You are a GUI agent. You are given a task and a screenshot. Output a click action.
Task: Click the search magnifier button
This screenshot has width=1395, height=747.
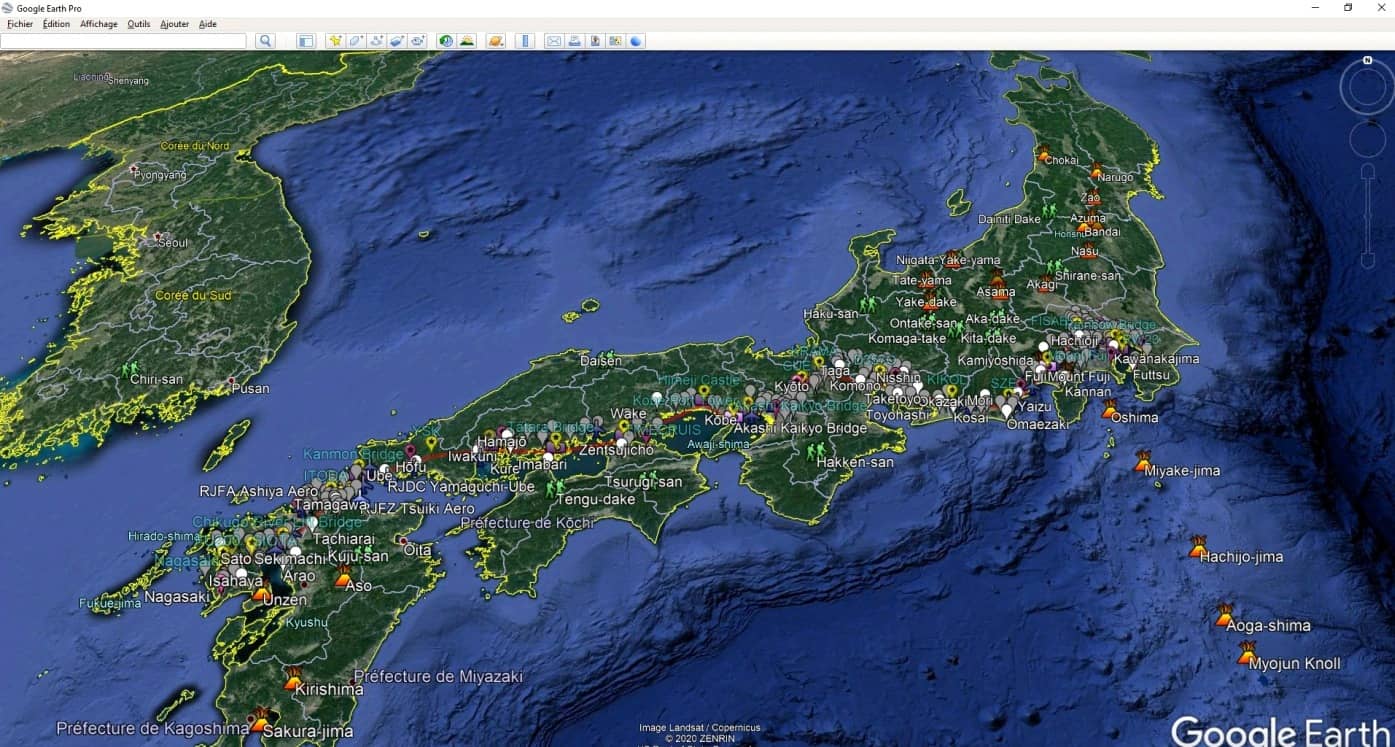coord(265,41)
